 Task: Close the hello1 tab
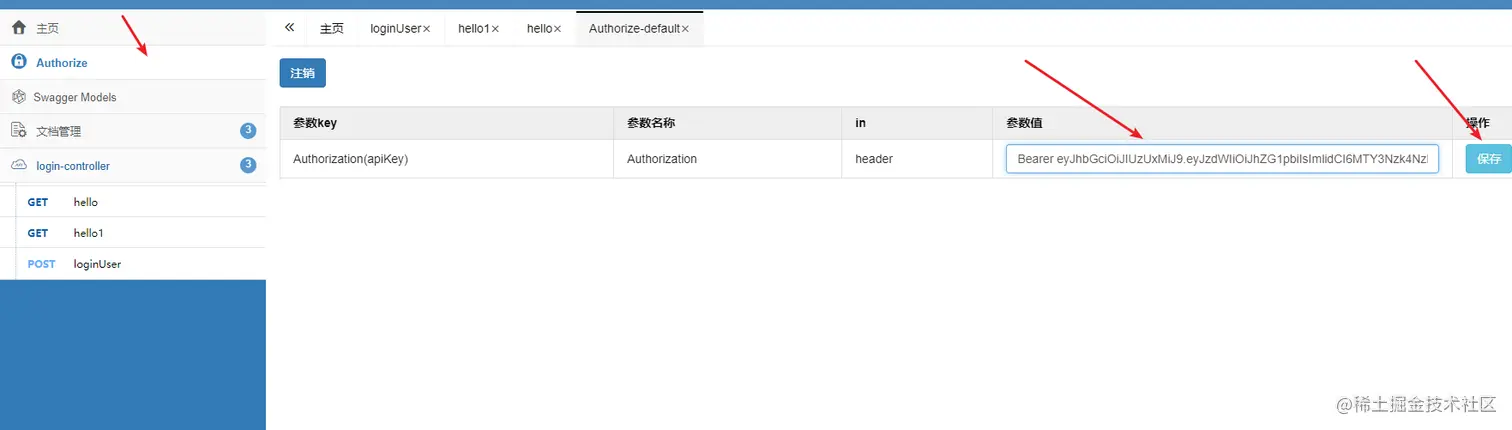pyautogui.click(x=495, y=29)
